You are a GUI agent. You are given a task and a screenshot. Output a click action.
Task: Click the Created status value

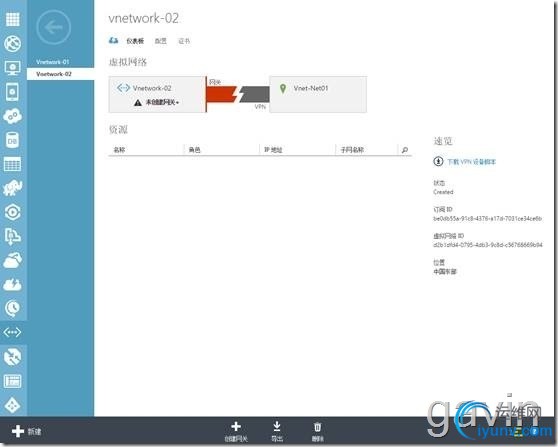coord(443,192)
